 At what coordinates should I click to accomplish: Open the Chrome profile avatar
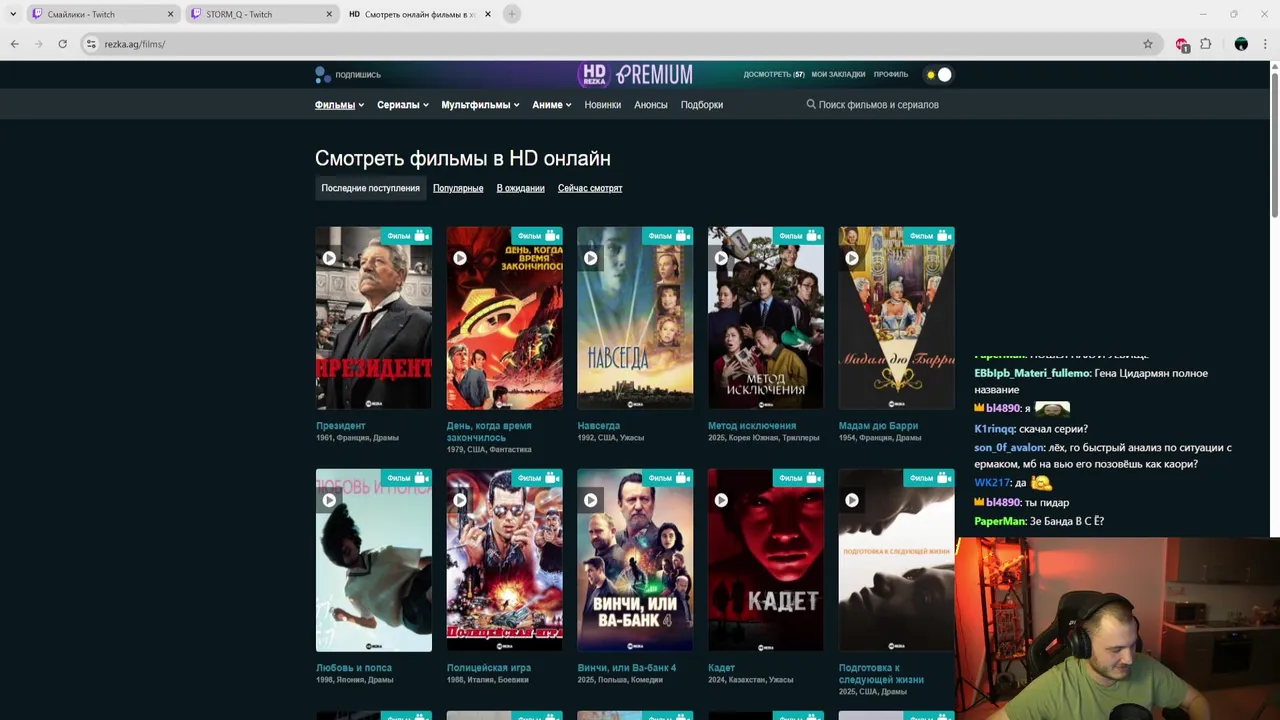(1241, 44)
